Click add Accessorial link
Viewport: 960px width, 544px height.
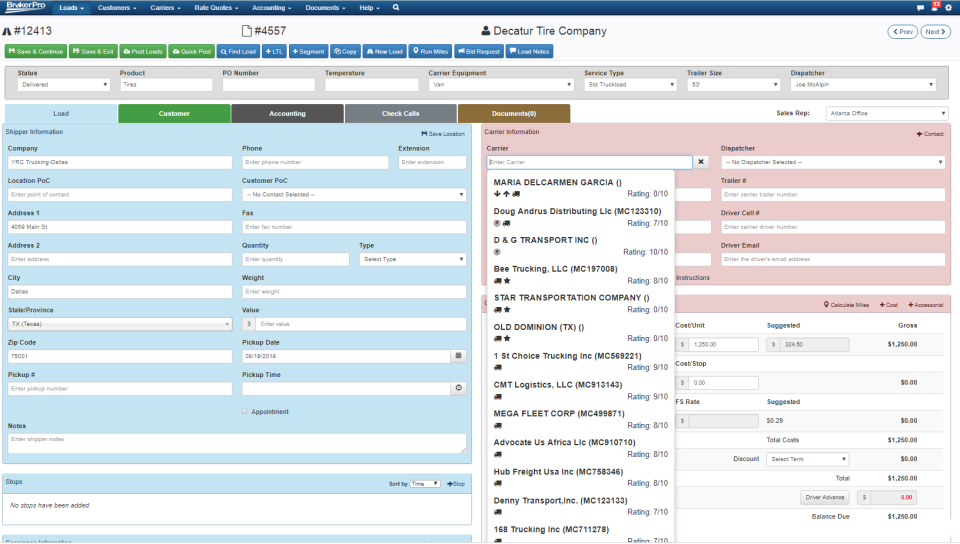point(926,305)
